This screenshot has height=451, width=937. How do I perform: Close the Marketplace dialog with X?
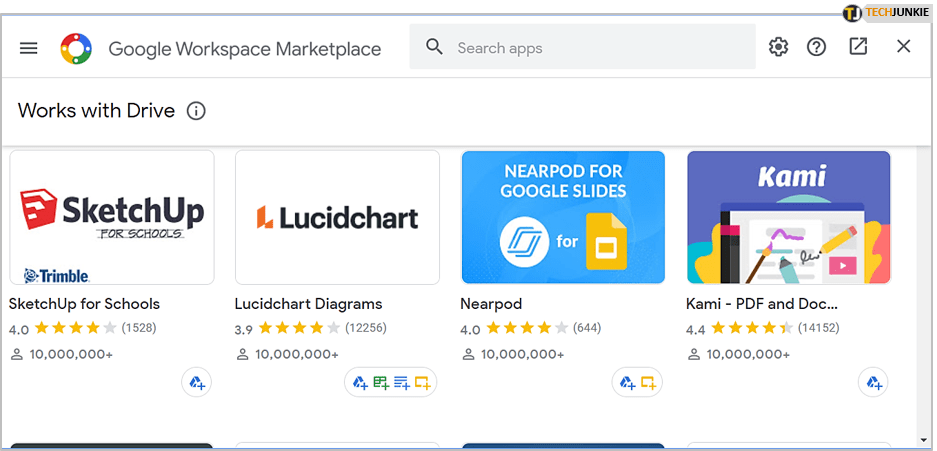pyautogui.click(x=903, y=47)
